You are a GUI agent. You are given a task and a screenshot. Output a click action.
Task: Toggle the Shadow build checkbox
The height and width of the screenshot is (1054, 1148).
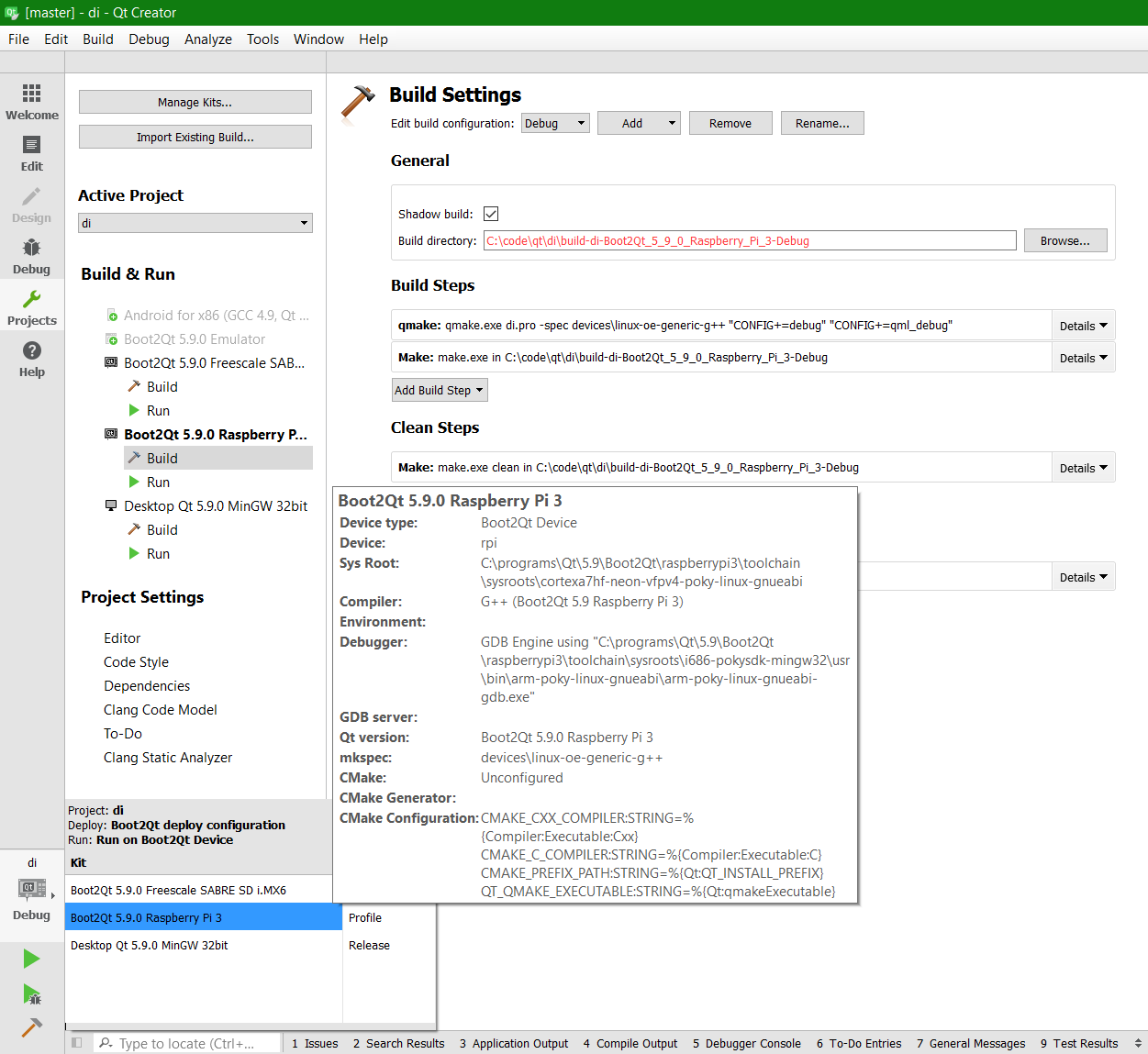click(491, 214)
